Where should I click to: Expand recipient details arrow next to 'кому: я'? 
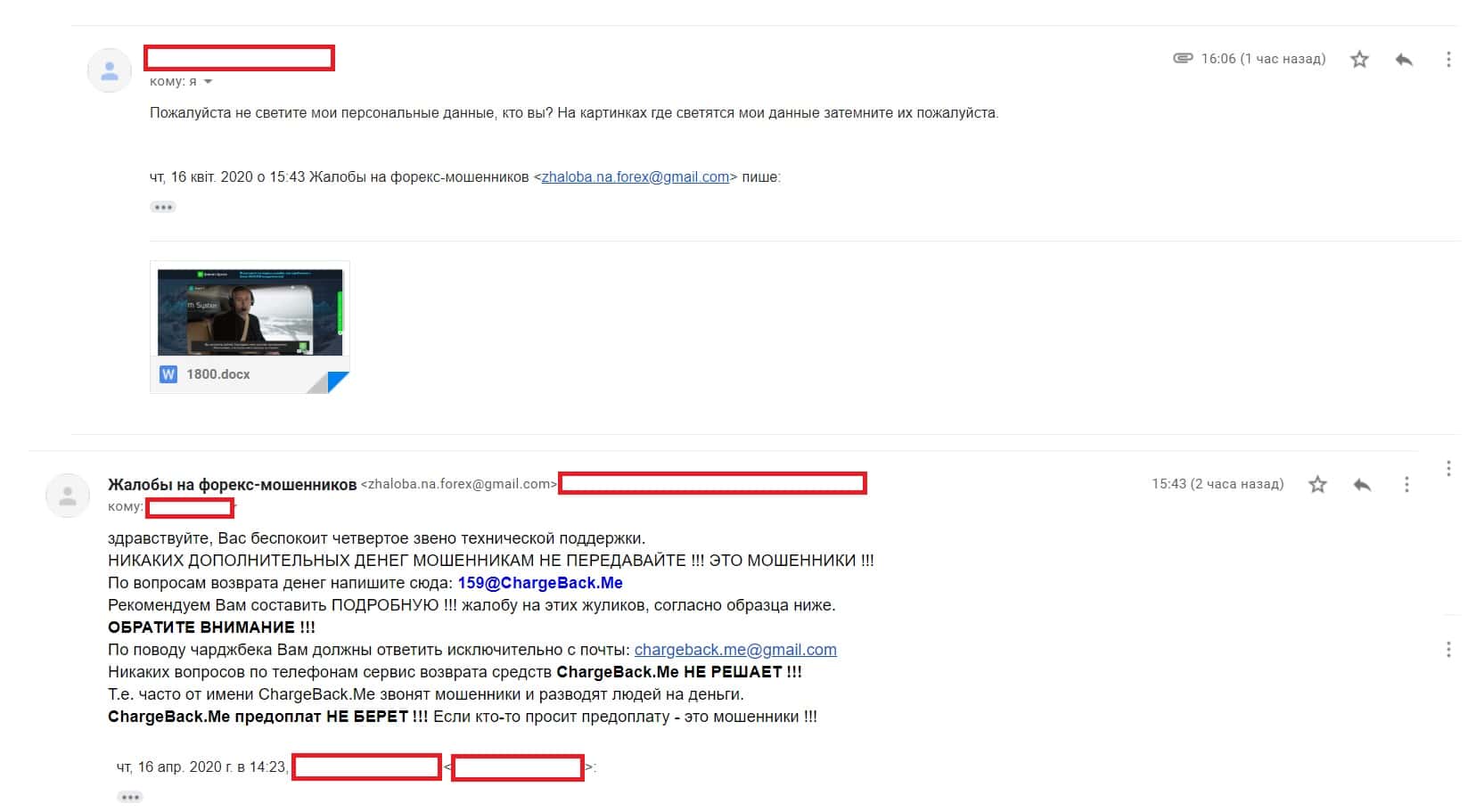tap(208, 81)
